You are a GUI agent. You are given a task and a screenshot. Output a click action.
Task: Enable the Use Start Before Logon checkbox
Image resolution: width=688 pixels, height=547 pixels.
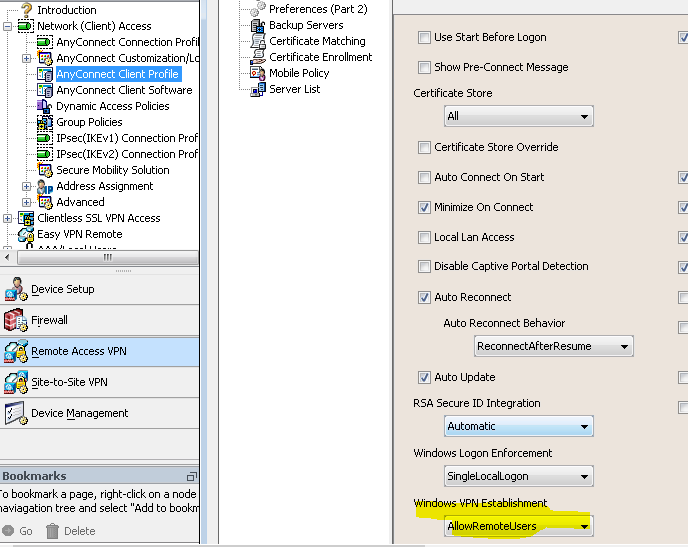[x=424, y=37]
